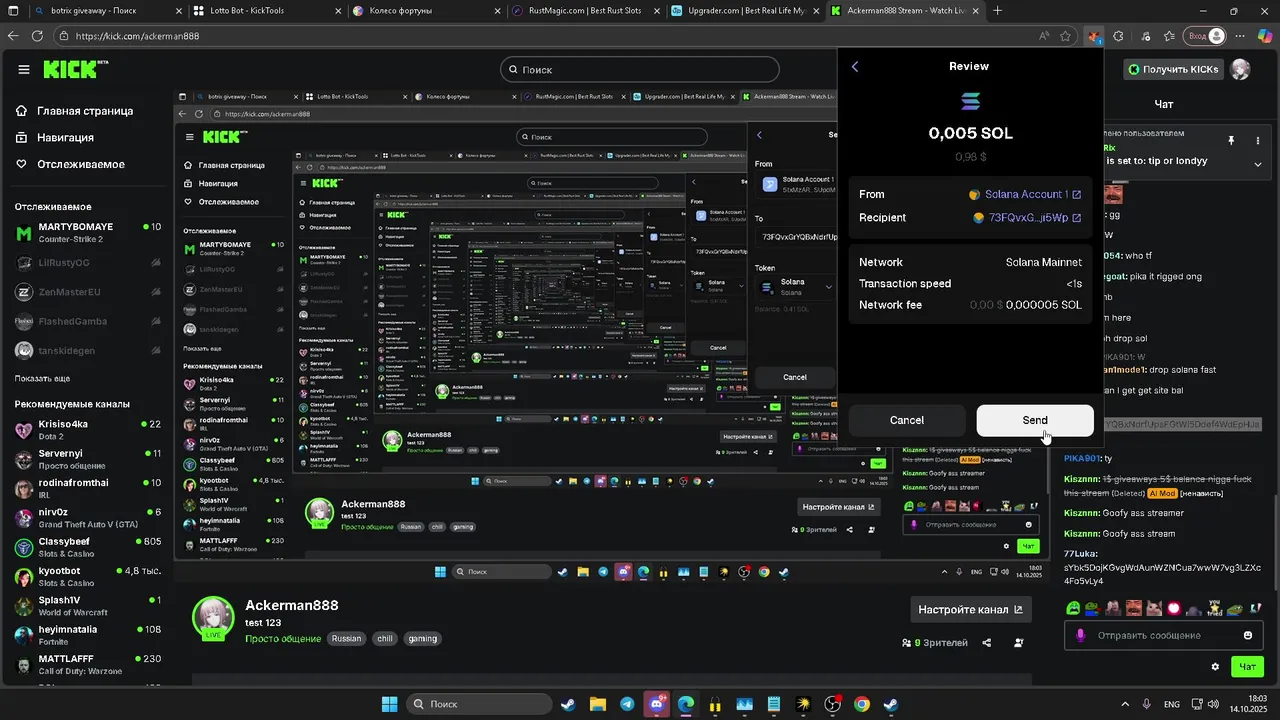Show hidden tray icons chevron
This screenshot has height=720, width=1280.
pos(1125,704)
